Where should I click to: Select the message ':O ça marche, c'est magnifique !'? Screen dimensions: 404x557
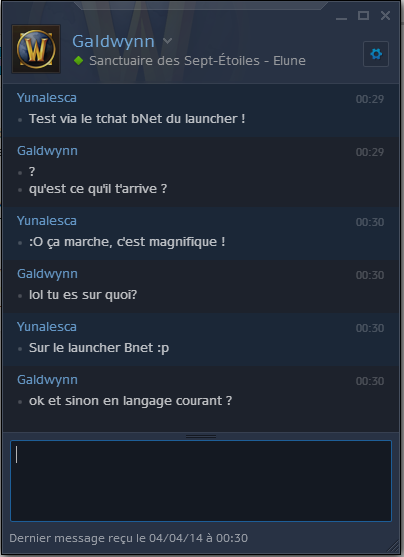[127, 242]
